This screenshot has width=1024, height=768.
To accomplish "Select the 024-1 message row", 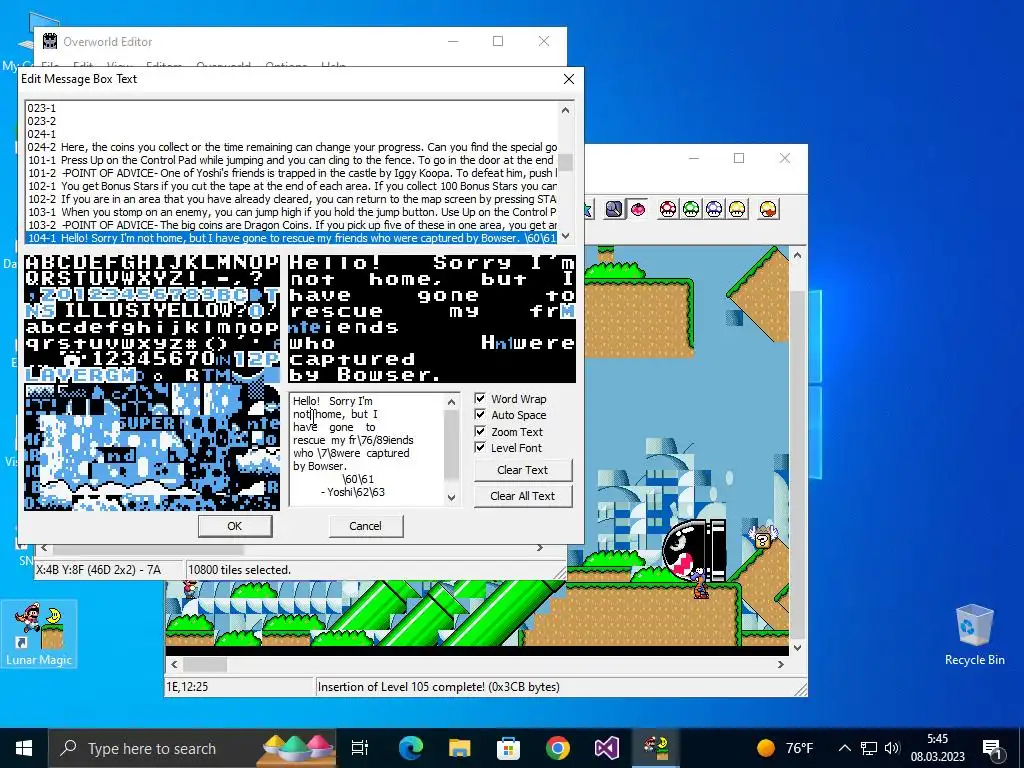I will pos(291,134).
